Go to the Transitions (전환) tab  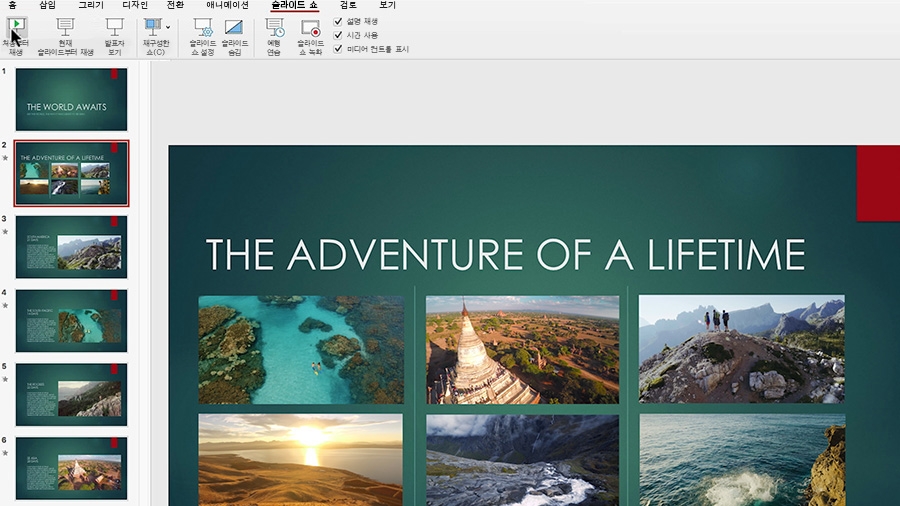pos(175,5)
